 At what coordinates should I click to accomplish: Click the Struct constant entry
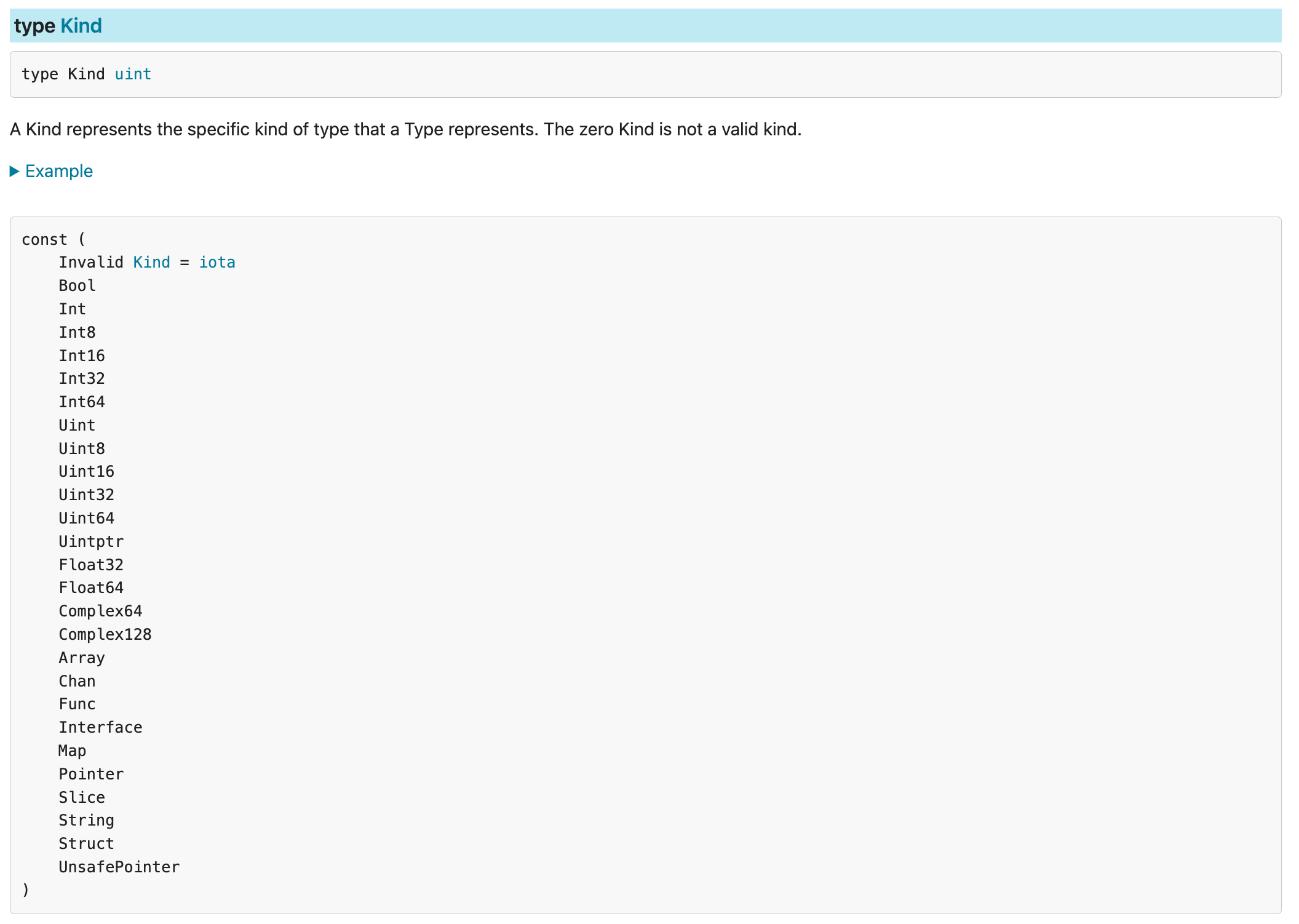[x=86, y=844]
